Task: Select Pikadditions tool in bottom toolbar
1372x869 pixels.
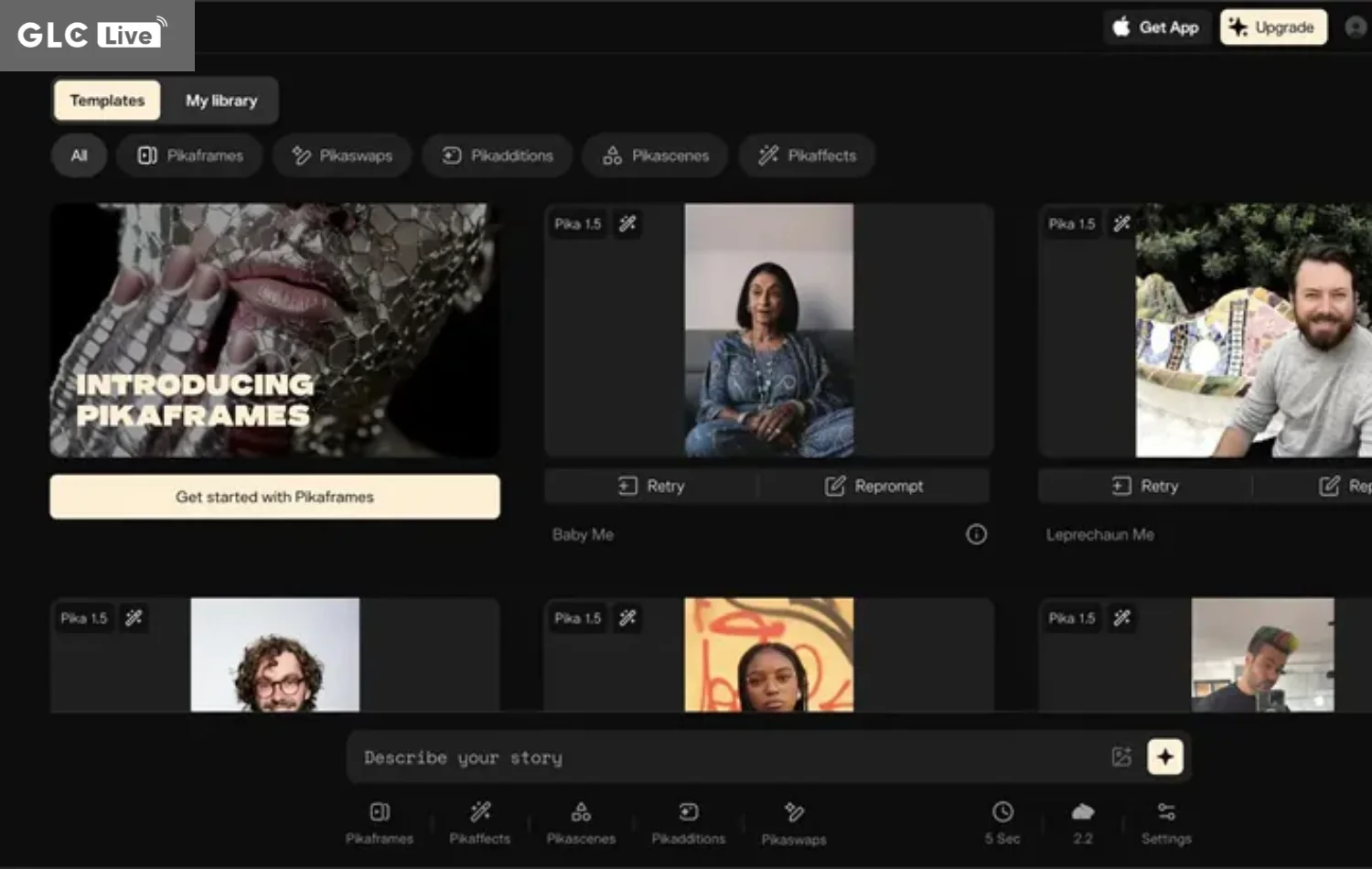Action: click(689, 823)
